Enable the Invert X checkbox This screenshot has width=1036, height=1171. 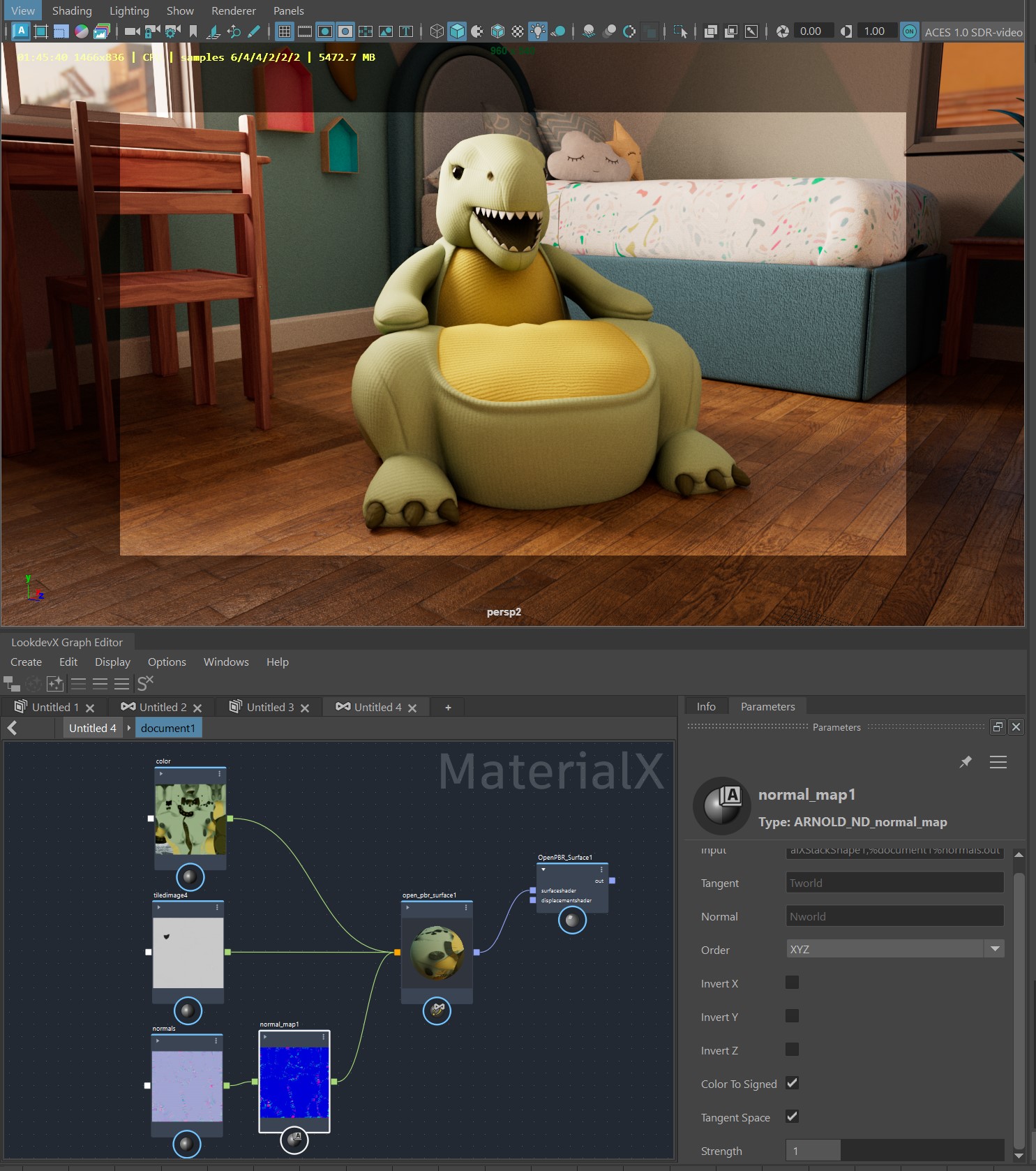click(x=792, y=983)
